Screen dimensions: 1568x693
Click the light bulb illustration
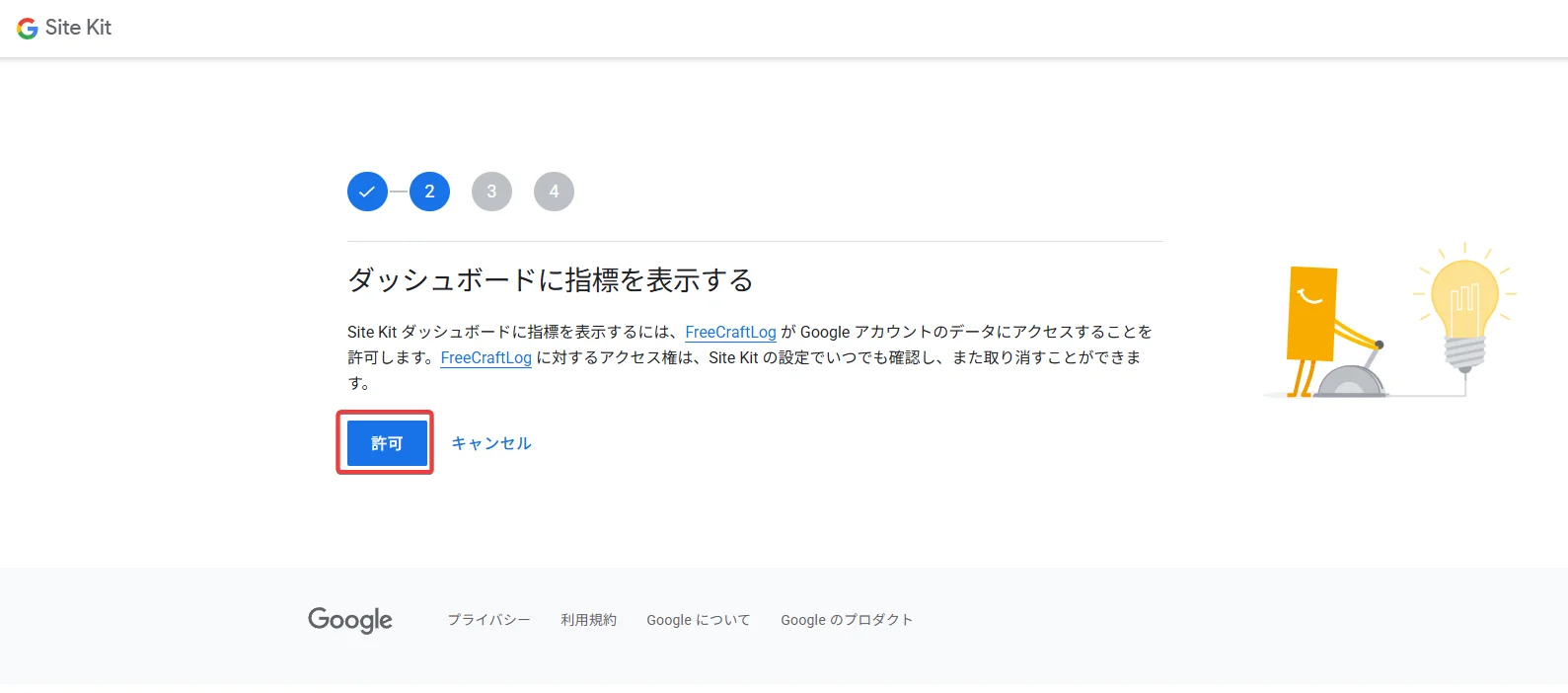click(x=1465, y=306)
